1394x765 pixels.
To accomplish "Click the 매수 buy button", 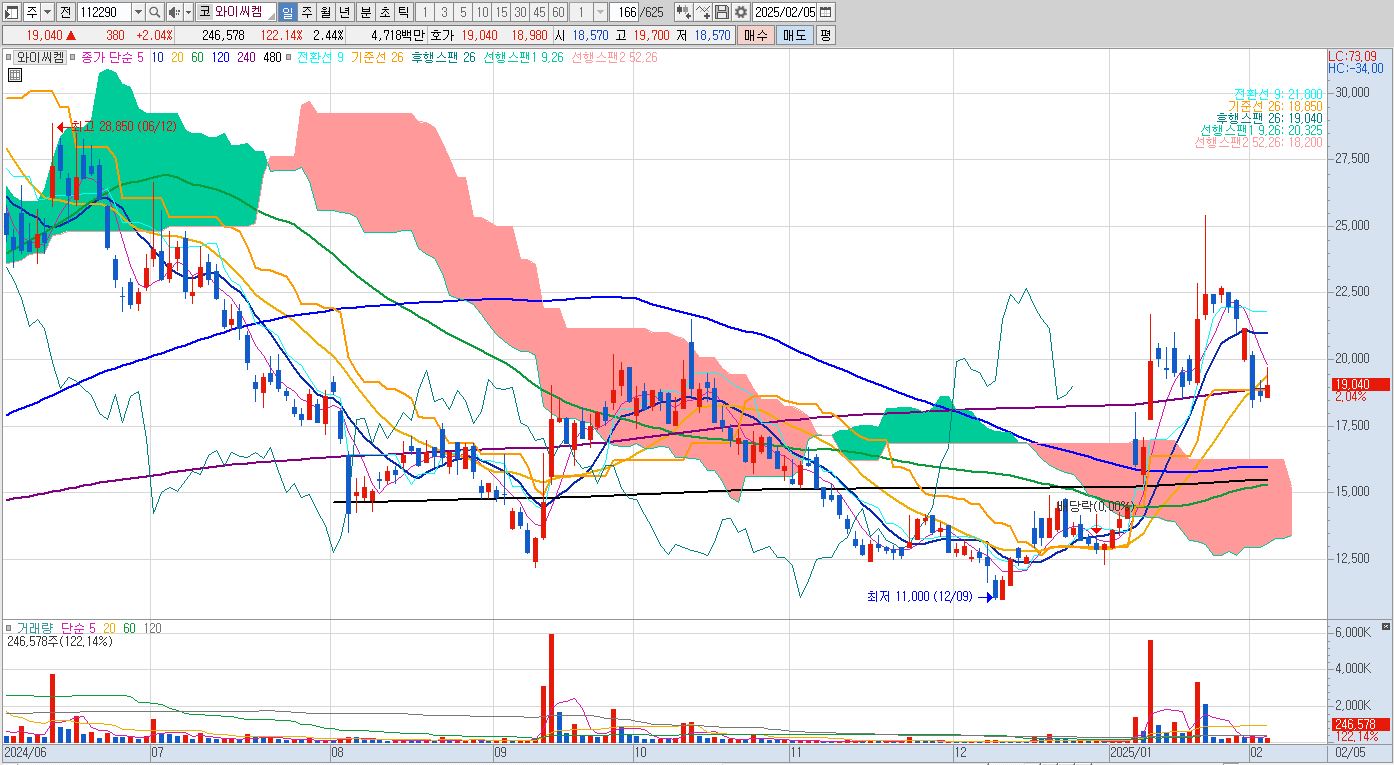I will [755, 35].
